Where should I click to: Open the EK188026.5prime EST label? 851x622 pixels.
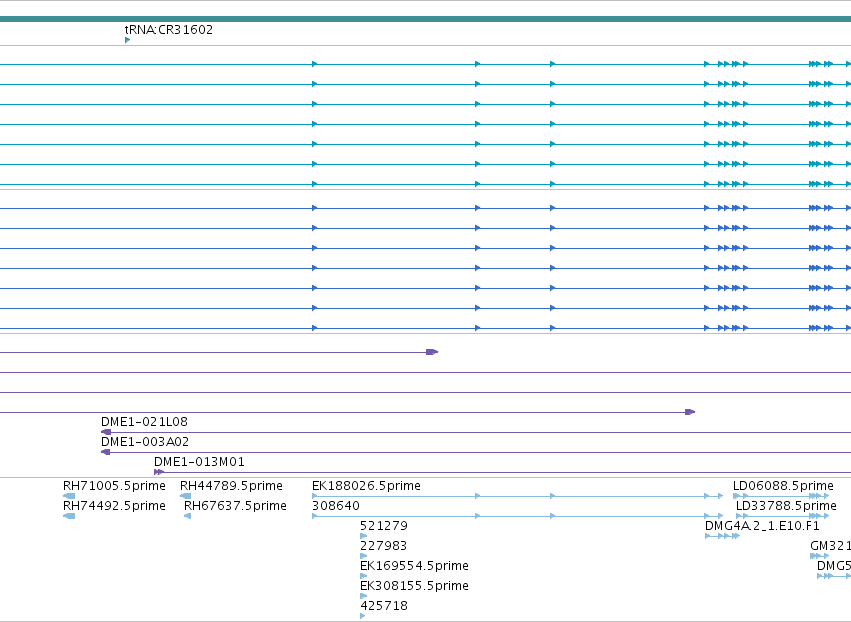click(366, 486)
